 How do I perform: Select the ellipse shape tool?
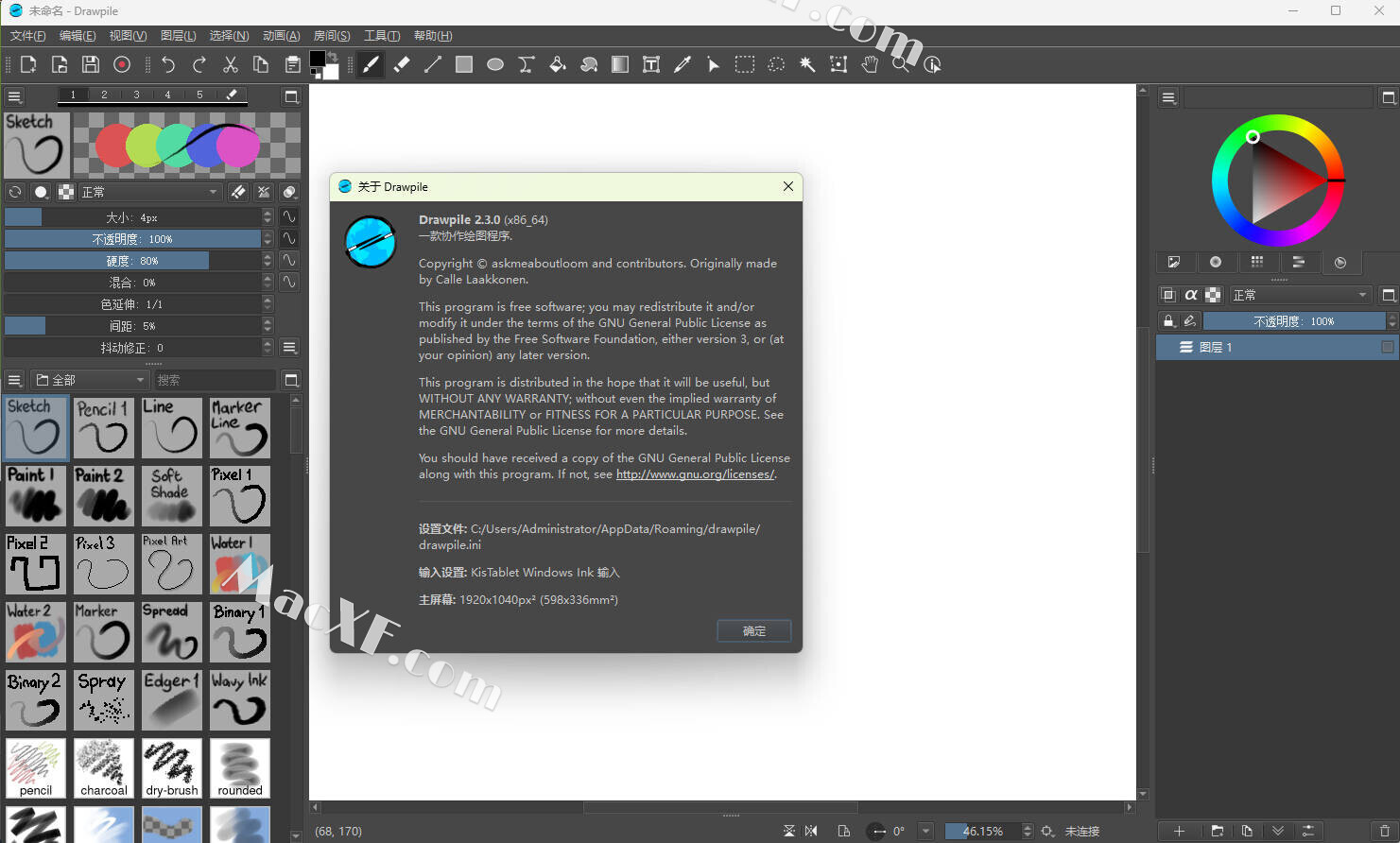point(495,64)
